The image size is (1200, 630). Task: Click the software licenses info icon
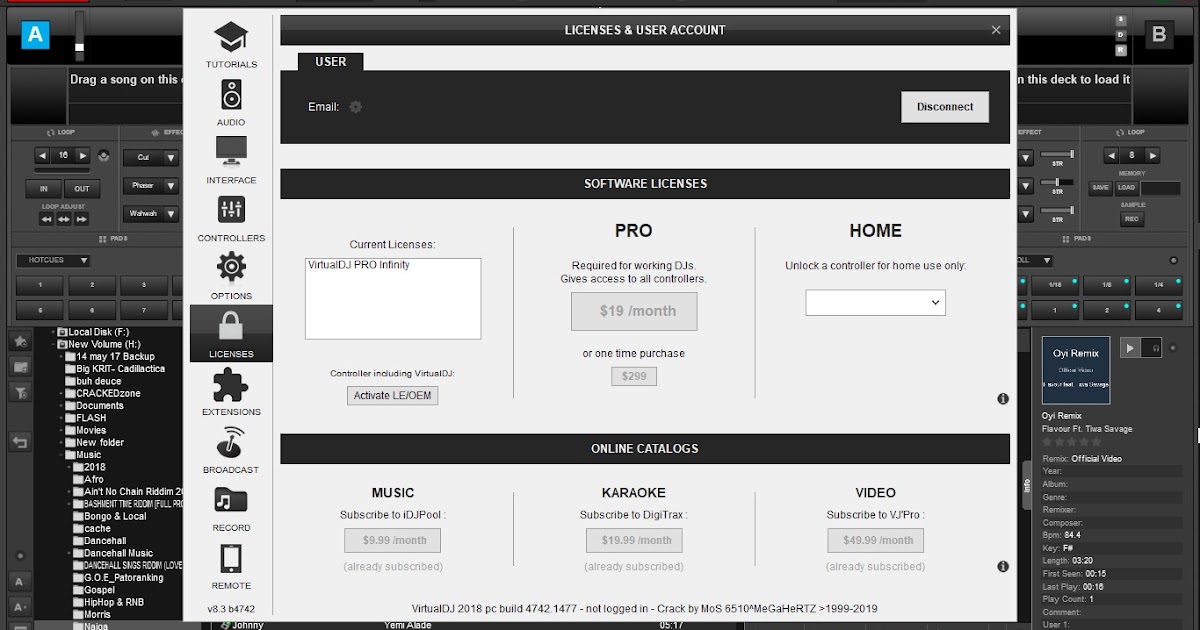point(1003,399)
